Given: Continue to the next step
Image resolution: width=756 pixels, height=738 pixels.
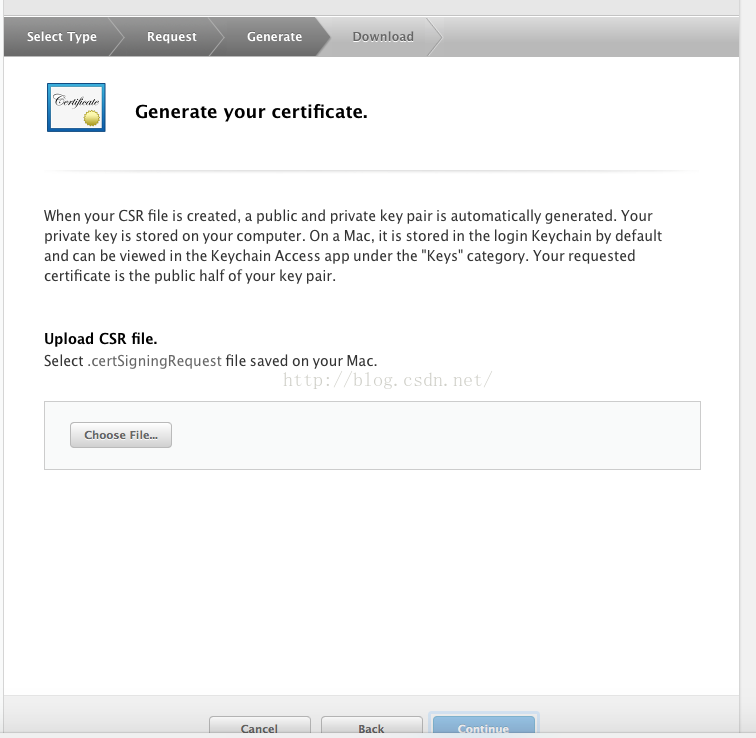Looking at the screenshot, I should [x=484, y=727].
